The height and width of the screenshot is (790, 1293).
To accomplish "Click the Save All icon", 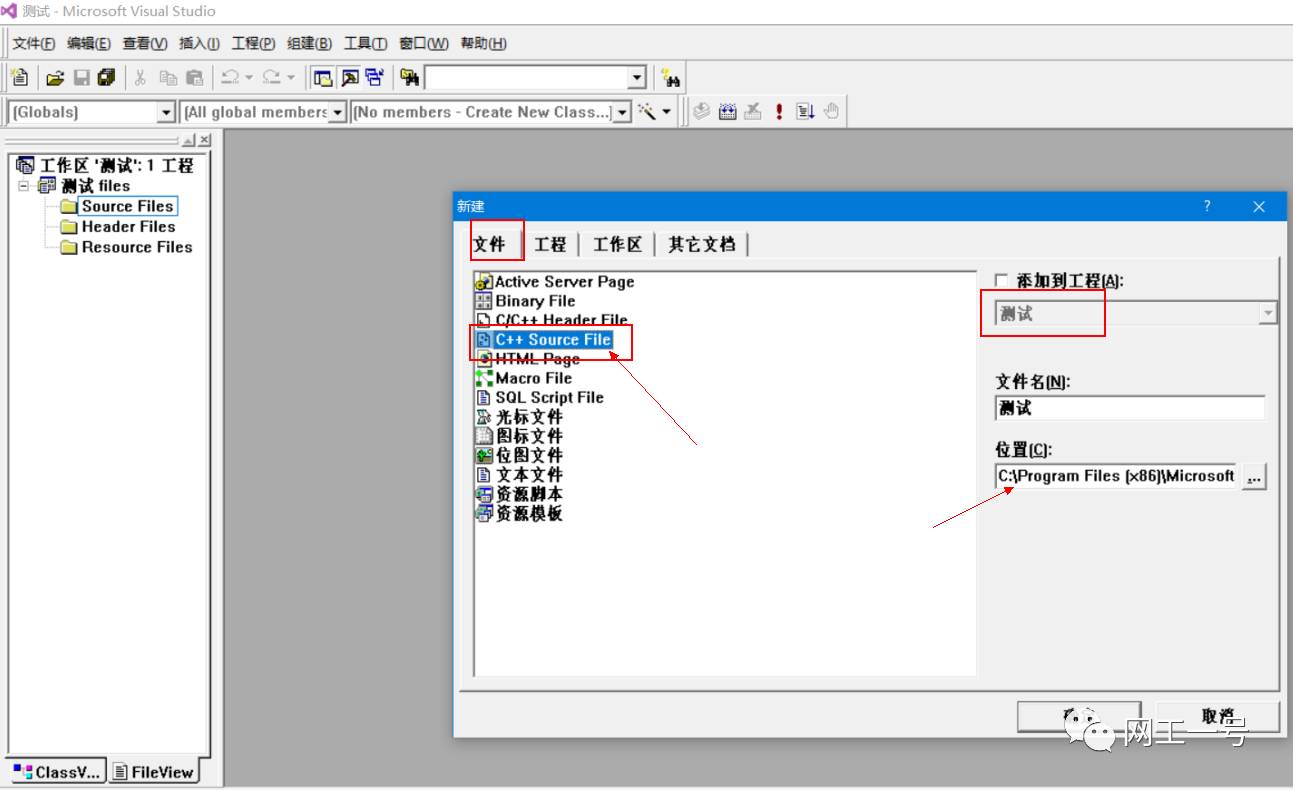I will point(106,77).
